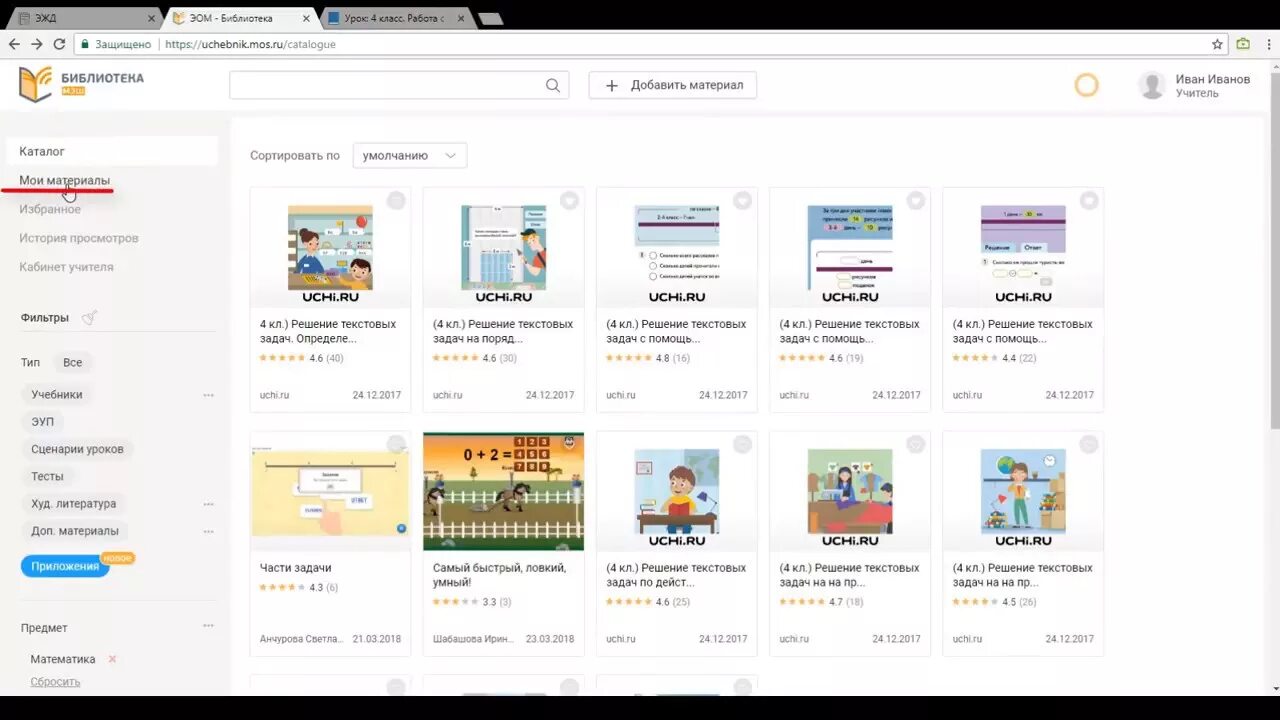
Task: Remove the Математика subject filter
Action: coord(112,659)
